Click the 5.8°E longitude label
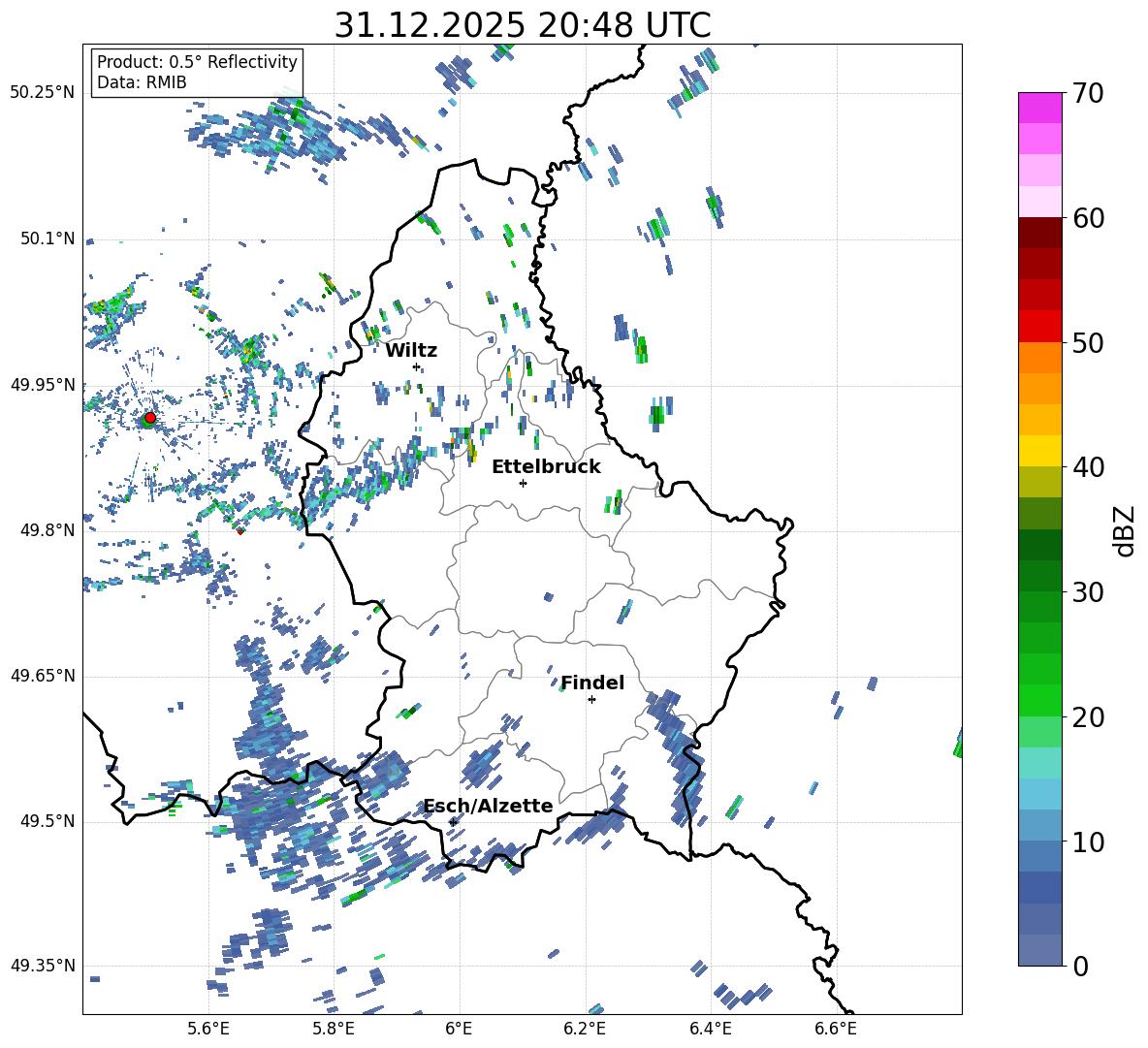This screenshot has height=1048, width=1148. [x=334, y=1029]
